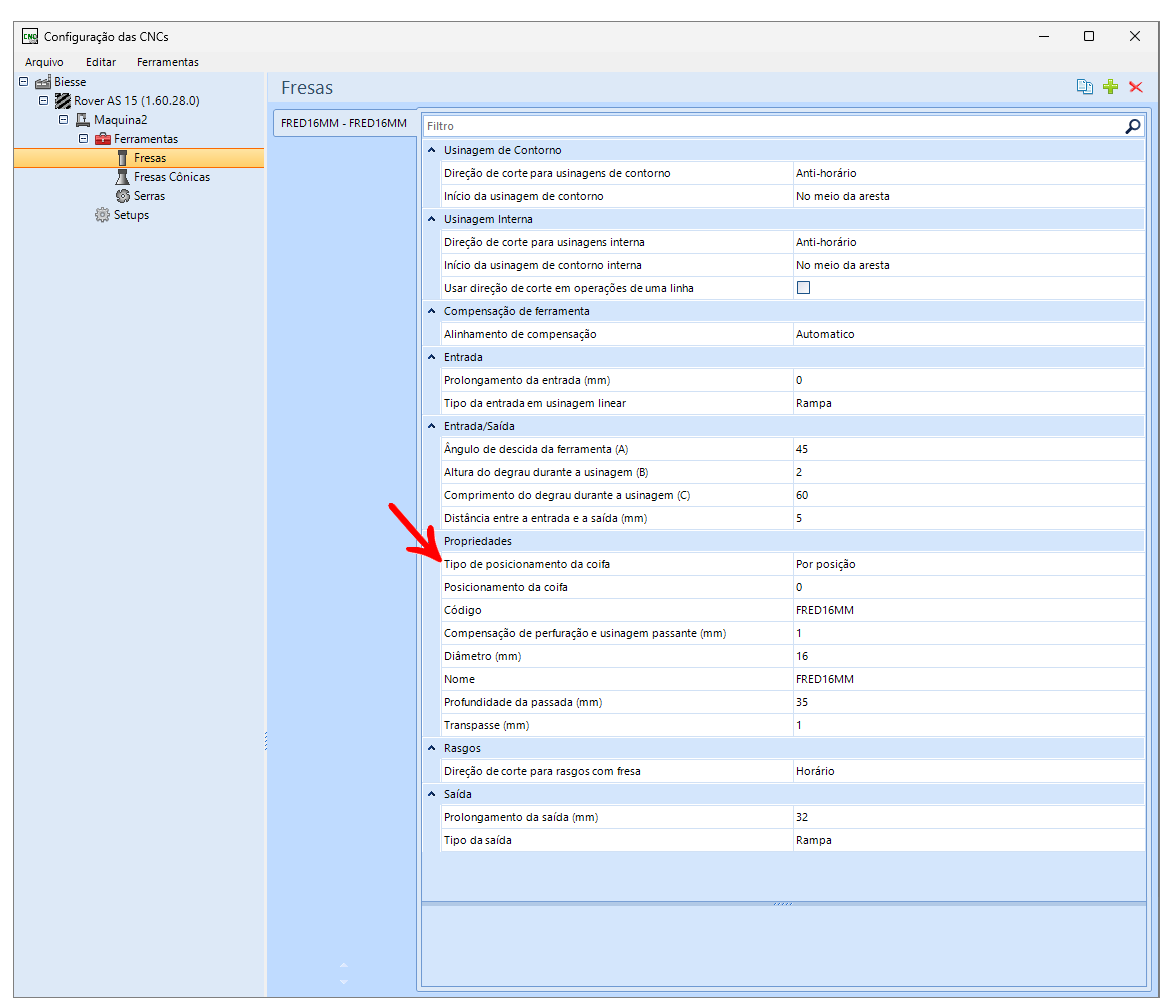Open the Arquivo menu
This screenshot has height=1005, width=1169.
44,62
